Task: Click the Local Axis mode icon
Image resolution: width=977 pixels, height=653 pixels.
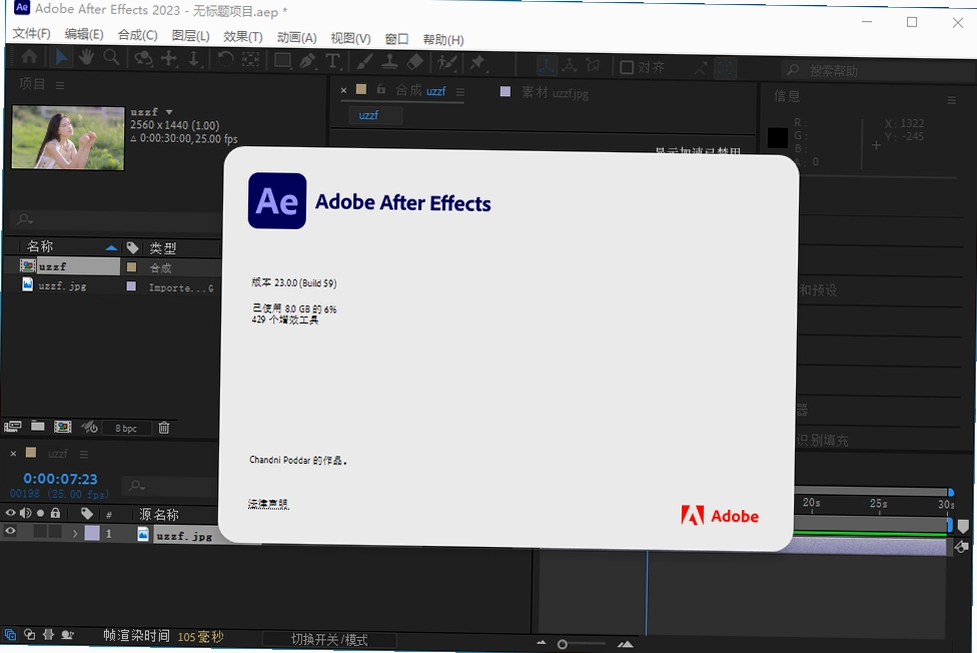Action: click(x=546, y=65)
